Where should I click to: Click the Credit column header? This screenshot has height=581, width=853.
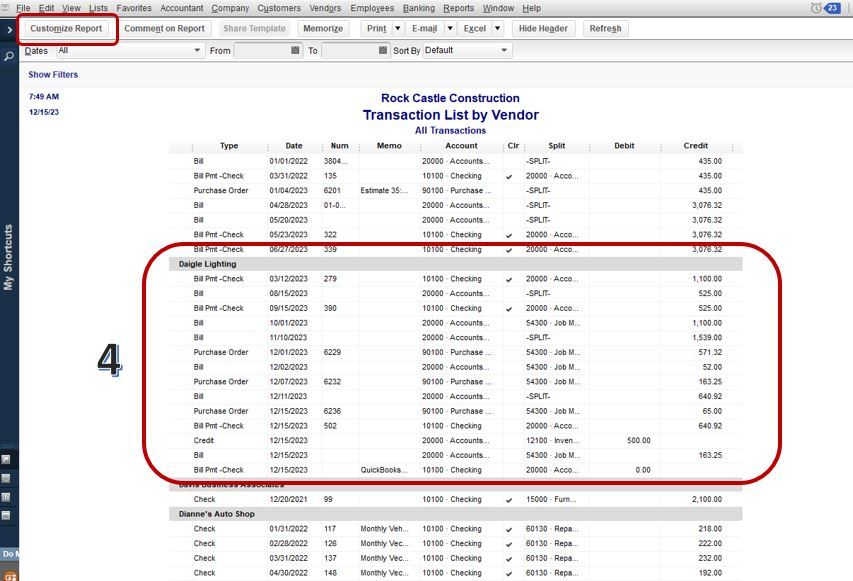click(x=696, y=146)
